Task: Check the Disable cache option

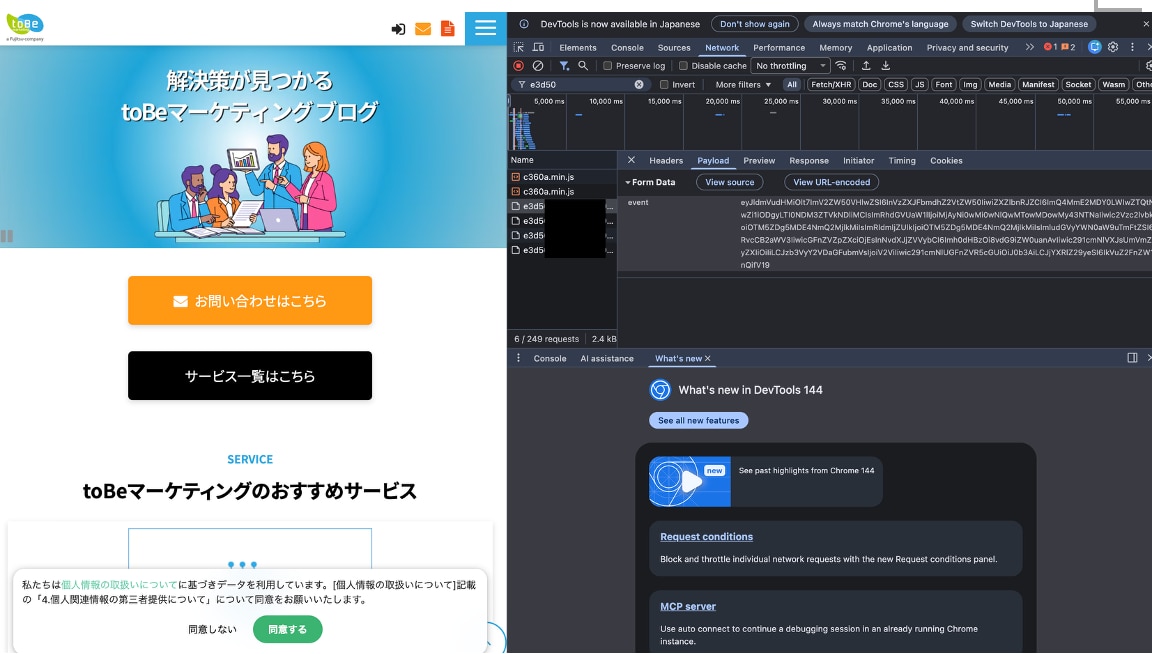Action: pyautogui.click(x=683, y=66)
